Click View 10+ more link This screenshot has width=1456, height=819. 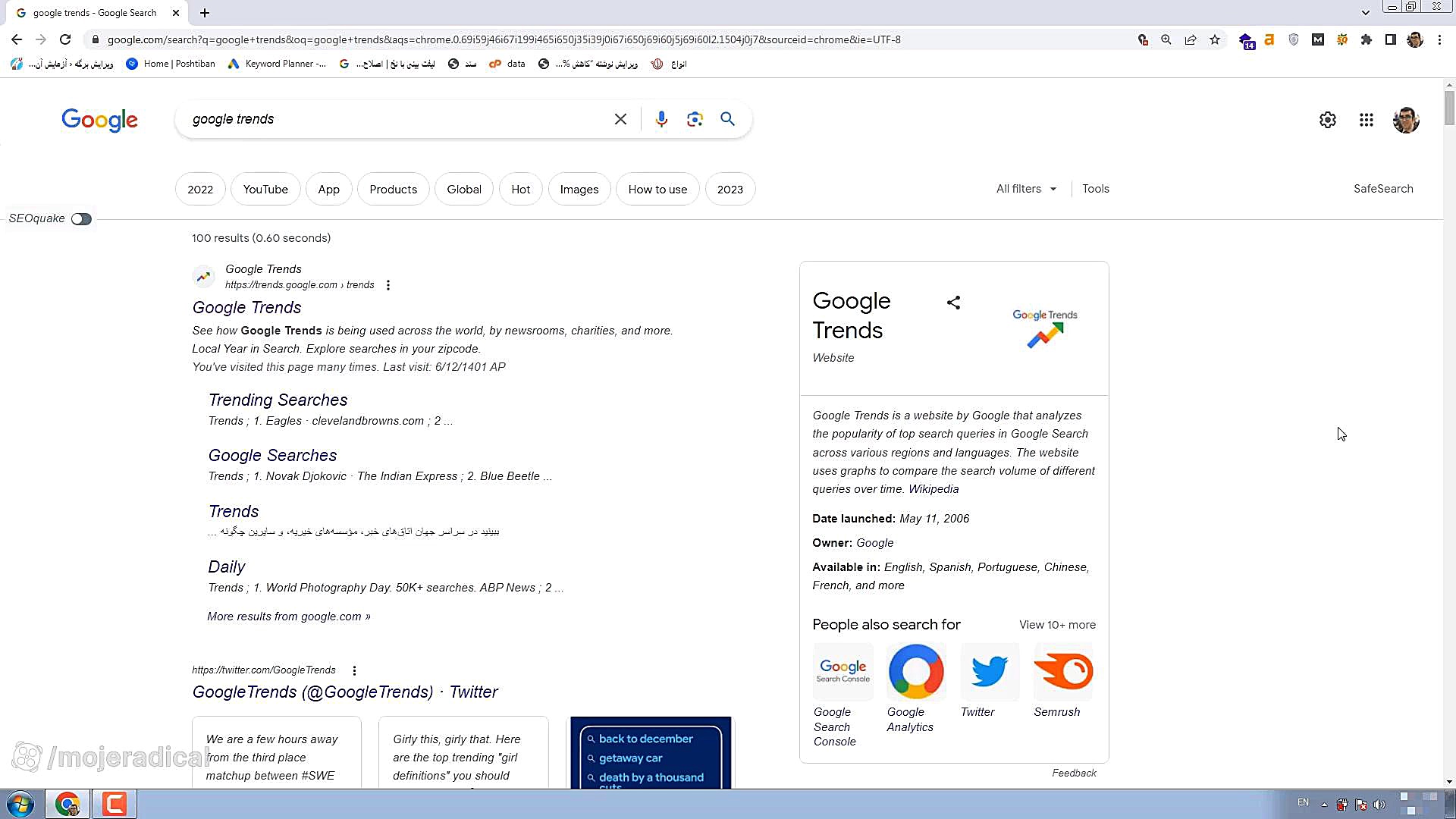pos(1056,625)
